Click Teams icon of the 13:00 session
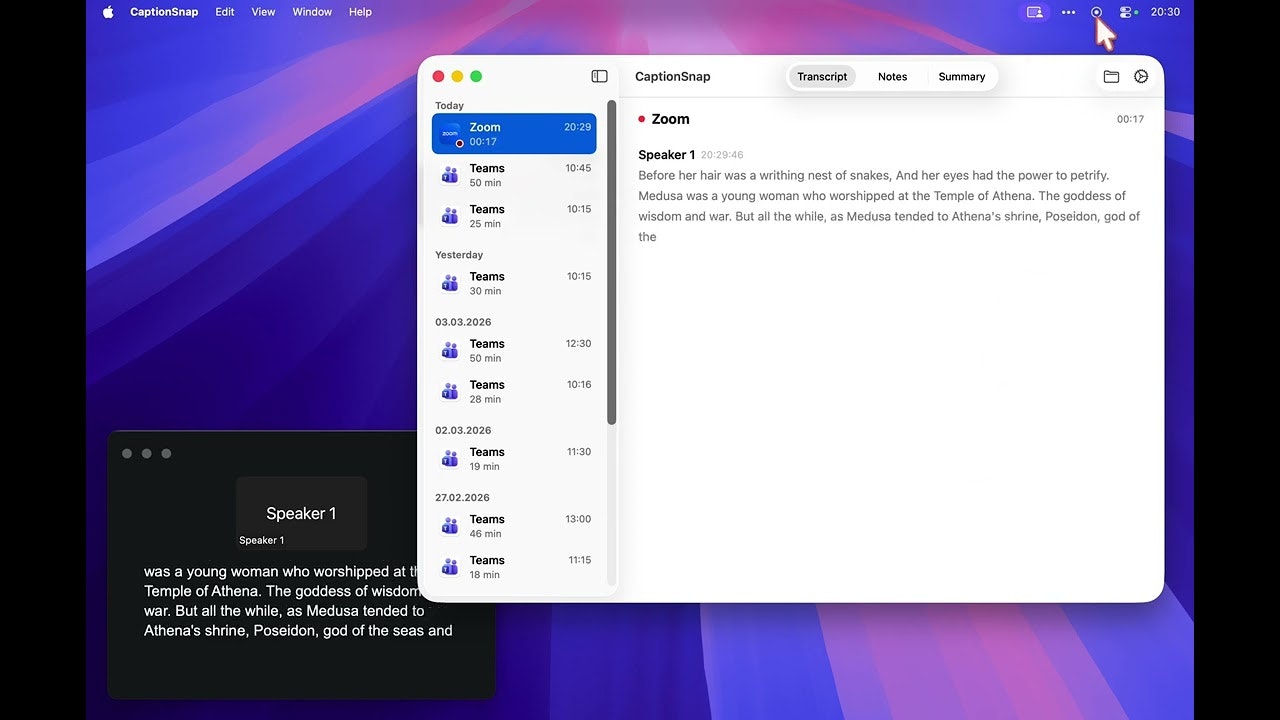 (450, 526)
